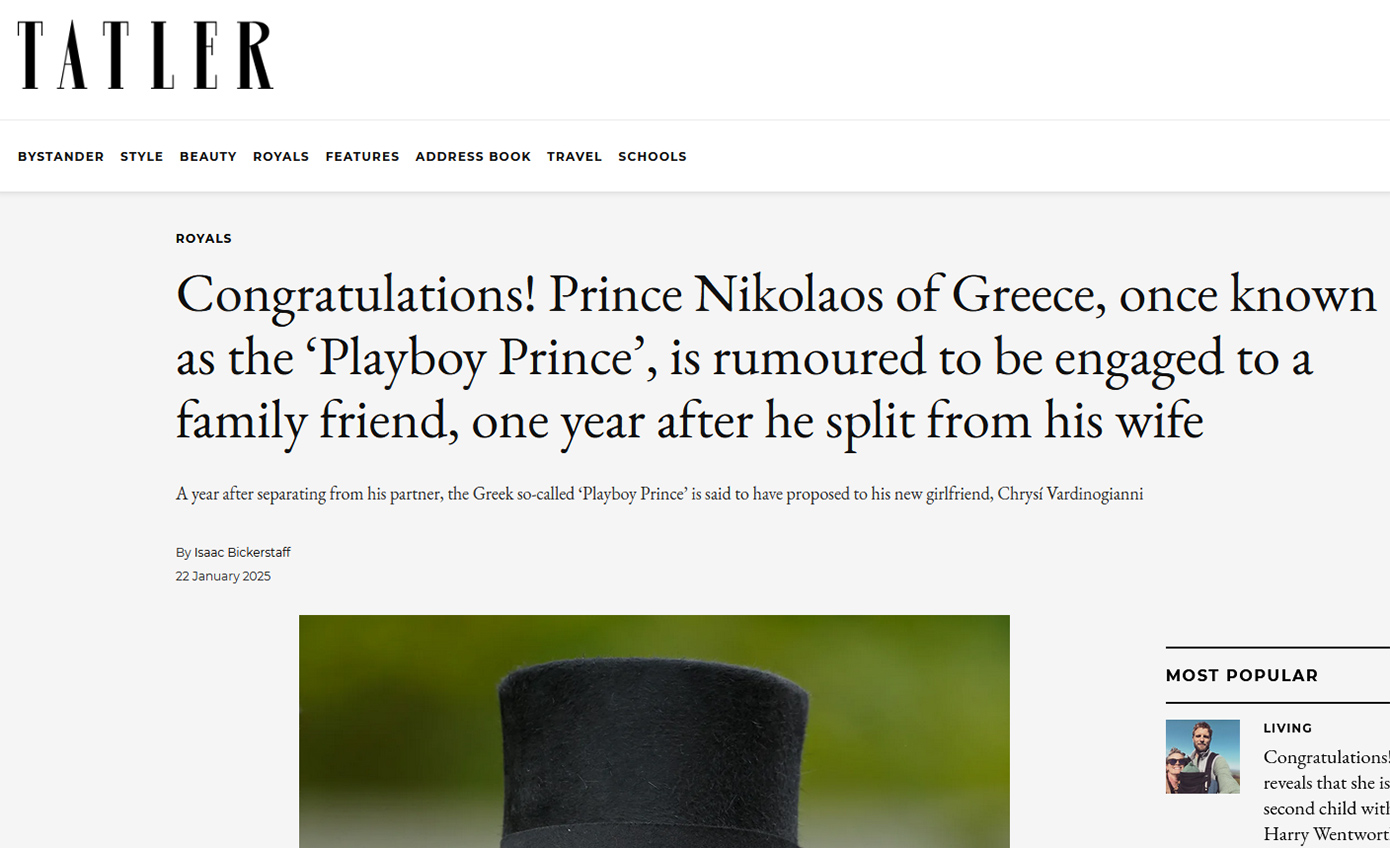Image resolution: width=1390 pixels, height=848 pixels.
Task: Open the Most Popular couple thumbnail
Action: (1202, 757)
